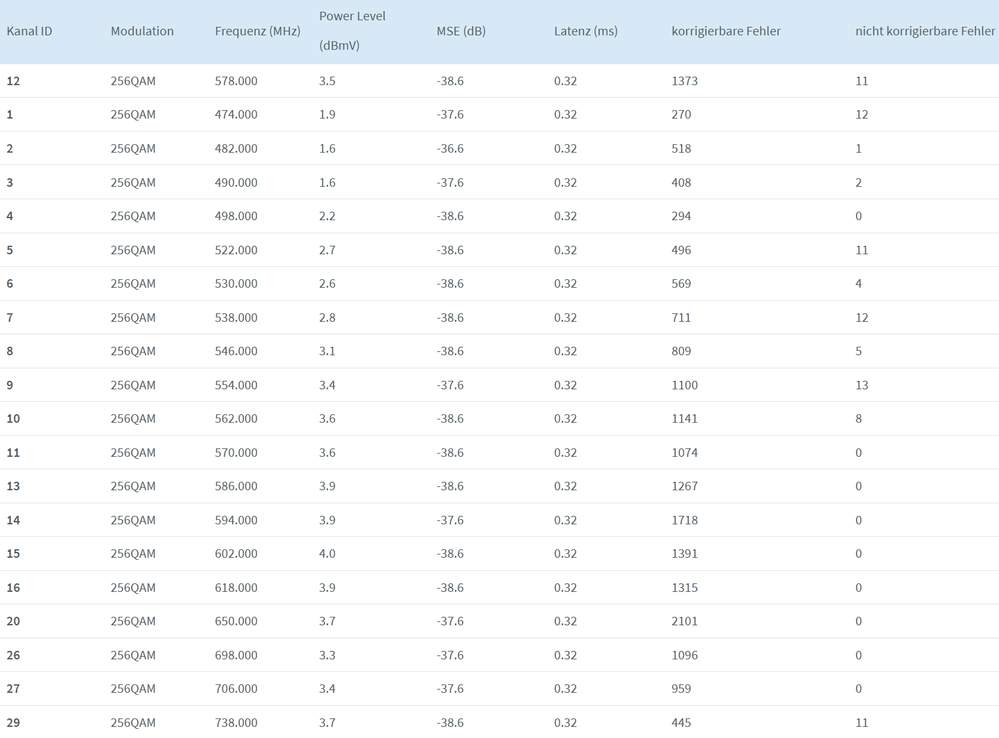Click the MSE value -36.6
The width and height of the screenshot is (999, 738).
(x=450, y=149)
